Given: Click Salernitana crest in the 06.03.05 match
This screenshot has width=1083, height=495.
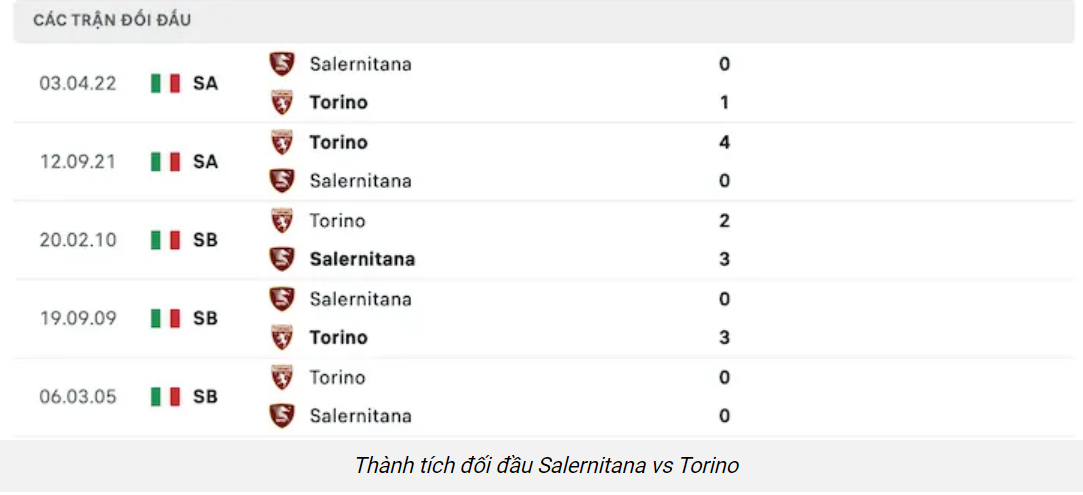Looking at the screenshot, I should [x=282, y=415].
